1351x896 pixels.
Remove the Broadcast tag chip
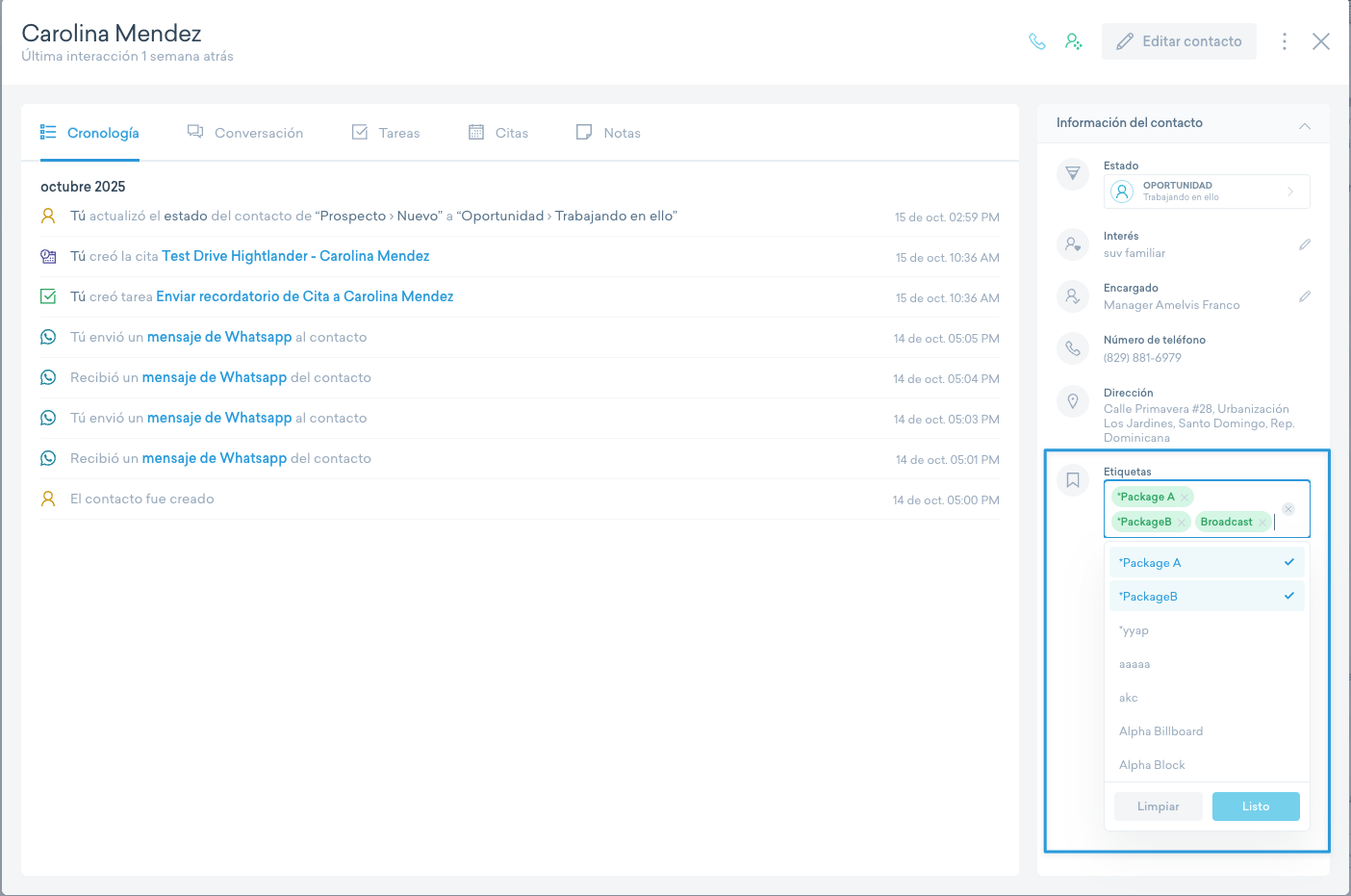coord(1262,523)
